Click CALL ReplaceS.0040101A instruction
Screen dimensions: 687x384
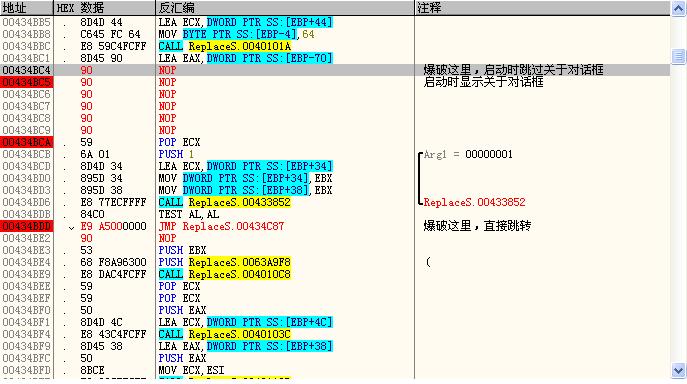[x=224, y=46]
